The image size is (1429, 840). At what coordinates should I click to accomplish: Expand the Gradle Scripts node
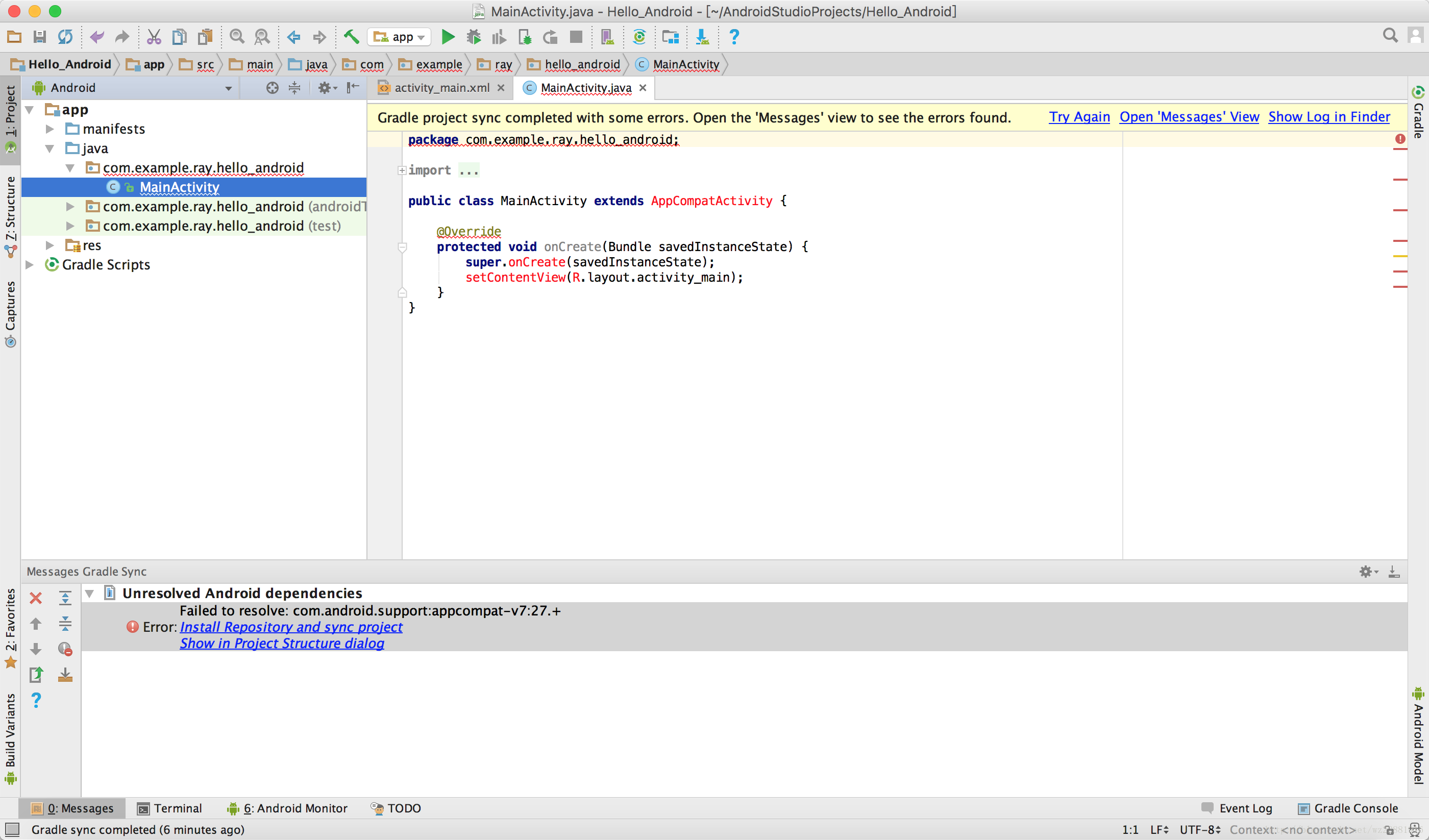pos(30,265)
